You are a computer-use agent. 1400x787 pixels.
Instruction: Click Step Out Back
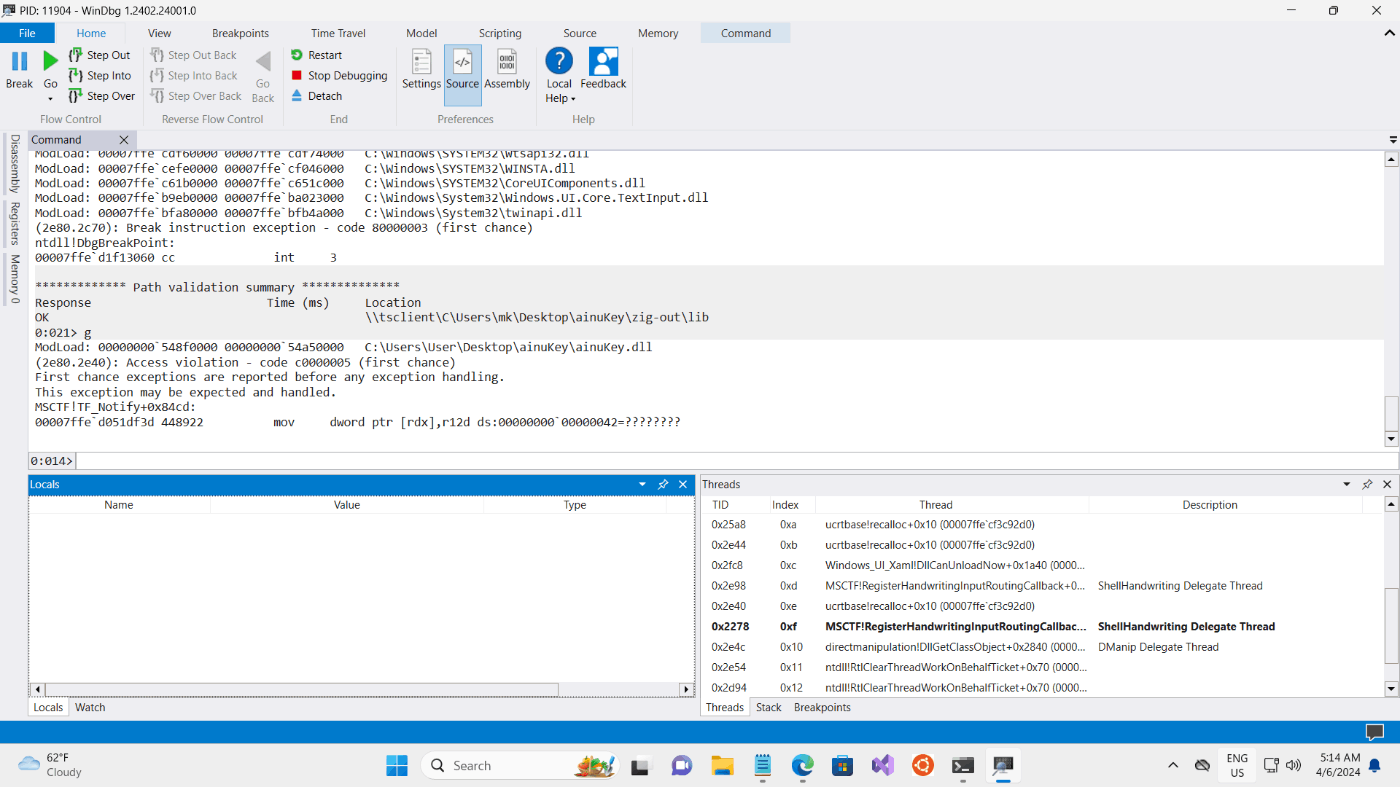click(194, 55)
